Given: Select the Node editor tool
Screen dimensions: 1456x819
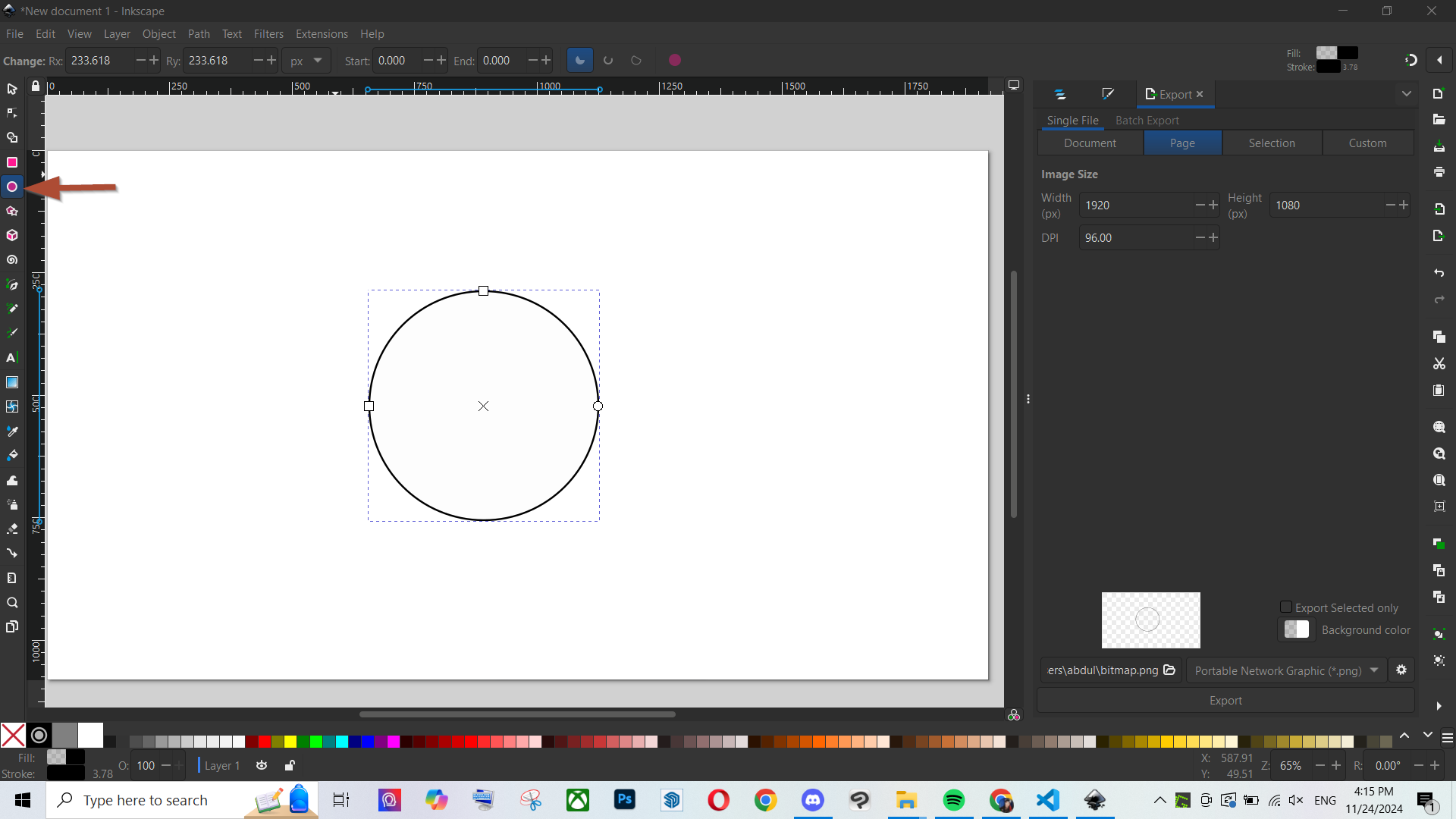Looking at the screenshot, I should coord(12,112).
